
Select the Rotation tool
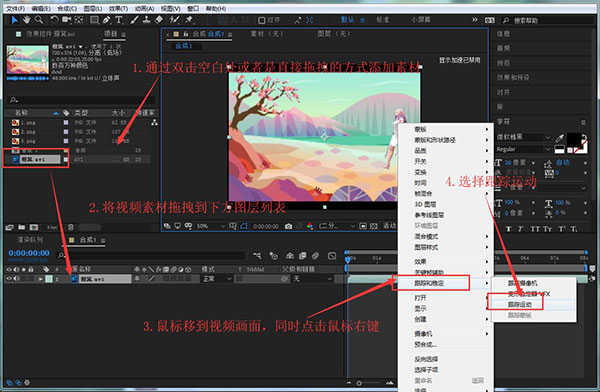(x=54, y=20)
